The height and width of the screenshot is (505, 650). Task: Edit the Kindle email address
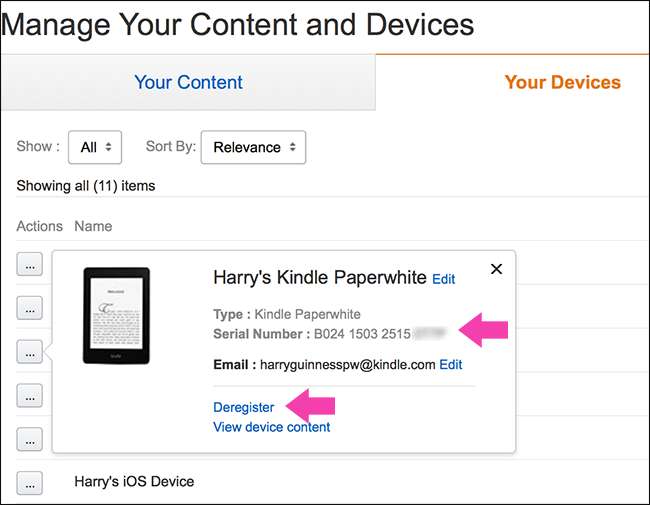tap(451, 365)
